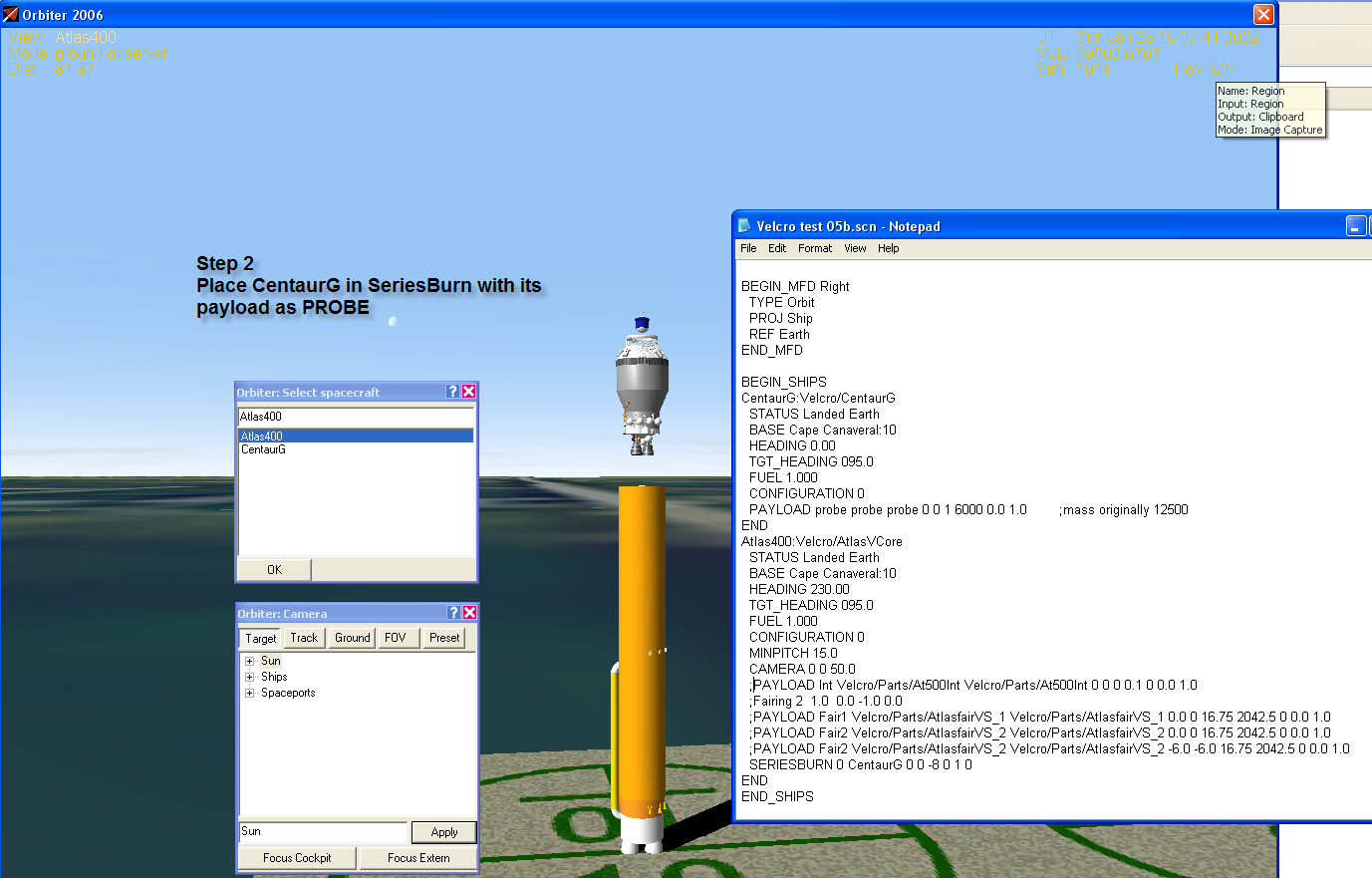Click the Focus Extern button
This screenshot has height=878, width=1372.
(x=418, y=858)
